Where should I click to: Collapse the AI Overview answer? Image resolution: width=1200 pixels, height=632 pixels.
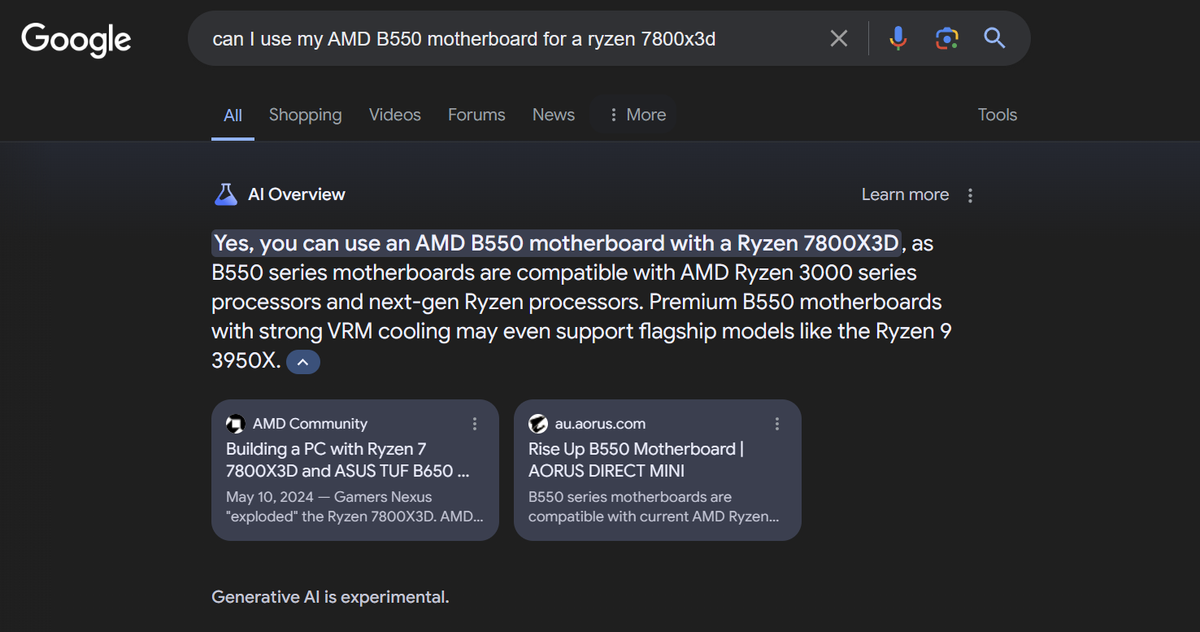point(302,361)
